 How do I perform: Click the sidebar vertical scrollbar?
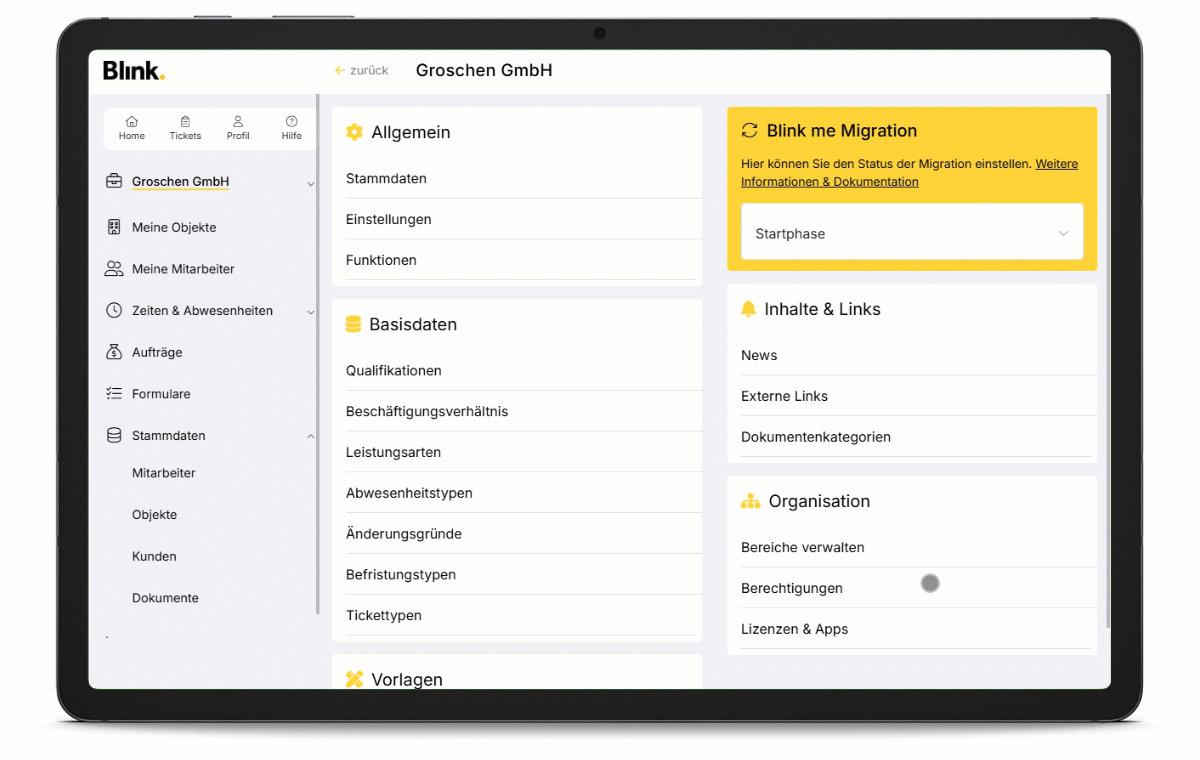coord(318,350)
